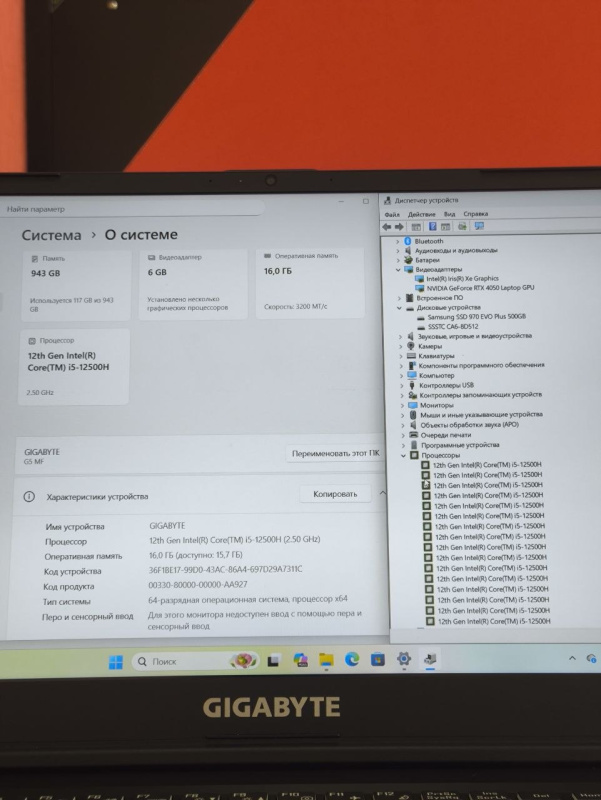Viewport: 601px width, 800px height.
Task: Select Intel(R) Iris(R) Xe Graphics device
Action: [462, 279]
